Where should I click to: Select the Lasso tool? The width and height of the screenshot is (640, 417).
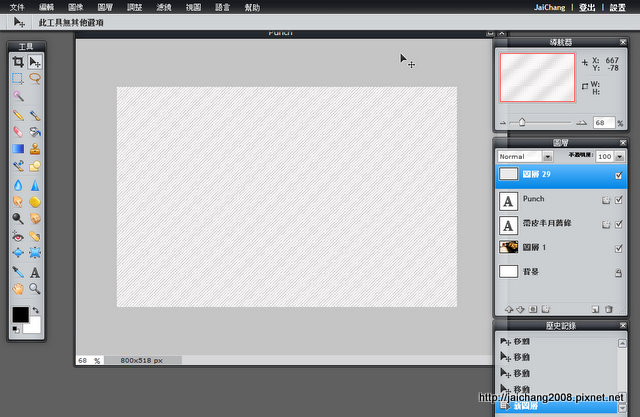[35, 78]
